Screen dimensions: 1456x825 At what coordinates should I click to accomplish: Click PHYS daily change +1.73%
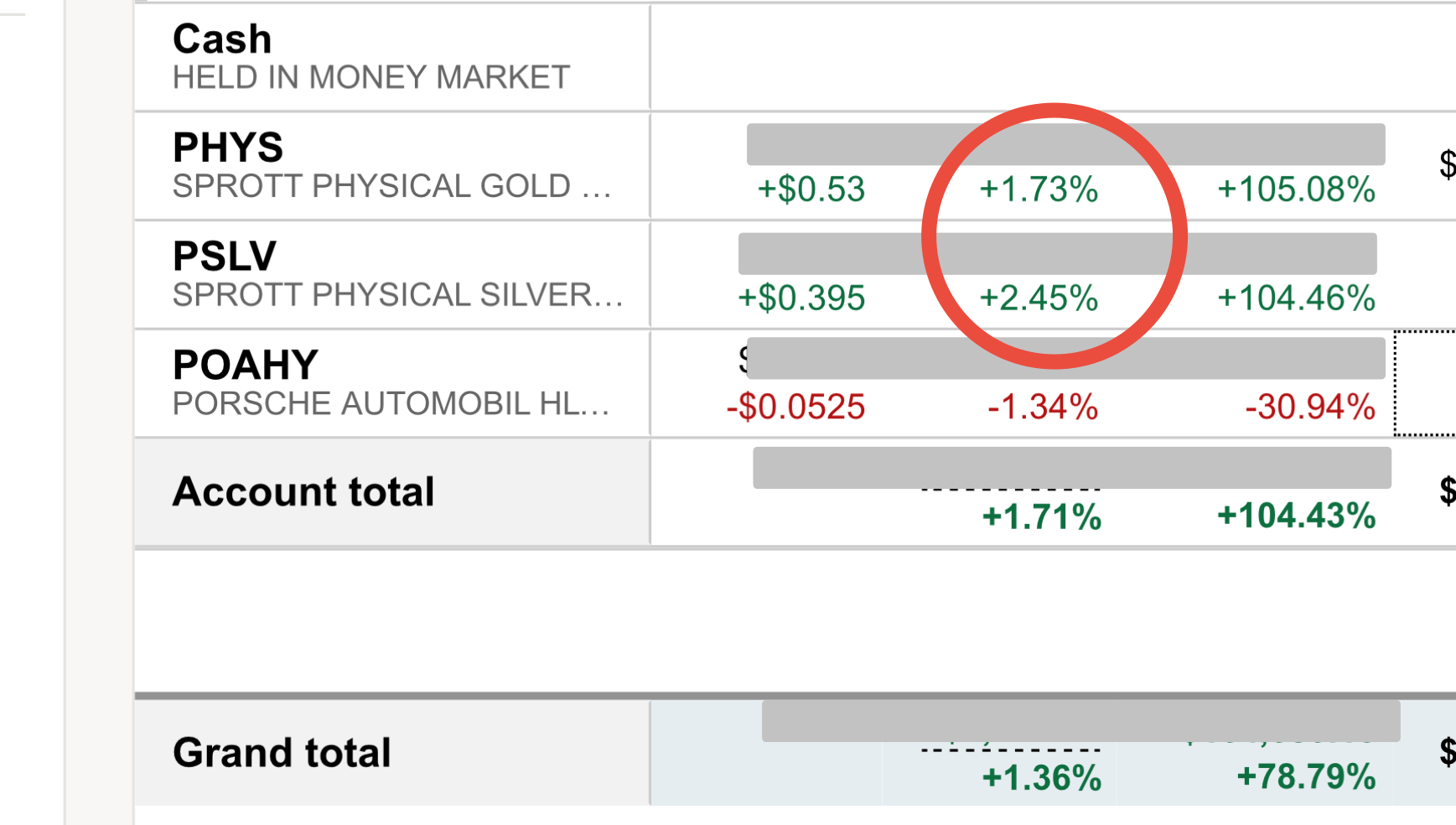point(1039,189)
